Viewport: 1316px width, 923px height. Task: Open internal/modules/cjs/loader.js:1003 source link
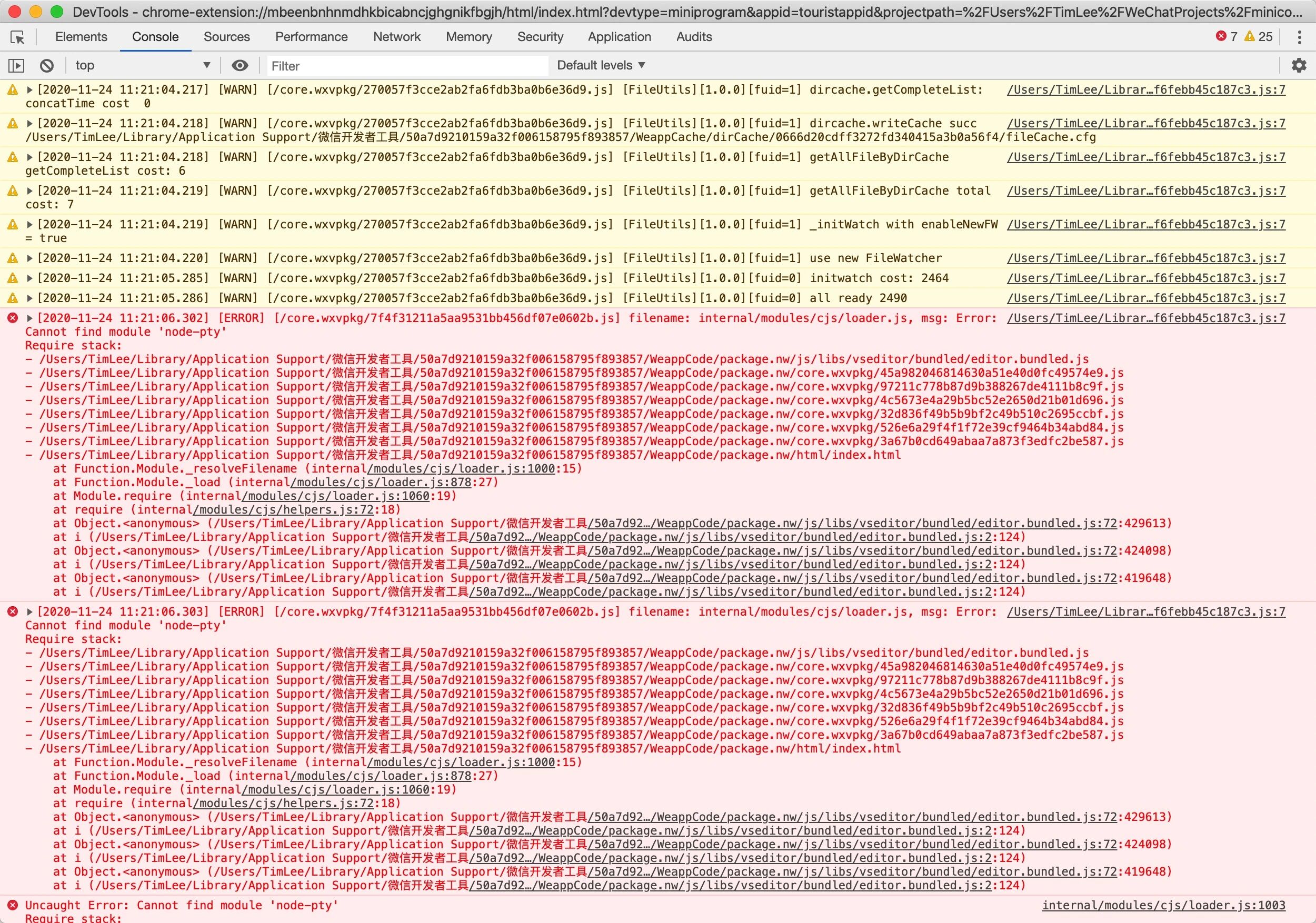click(1163, 905)
